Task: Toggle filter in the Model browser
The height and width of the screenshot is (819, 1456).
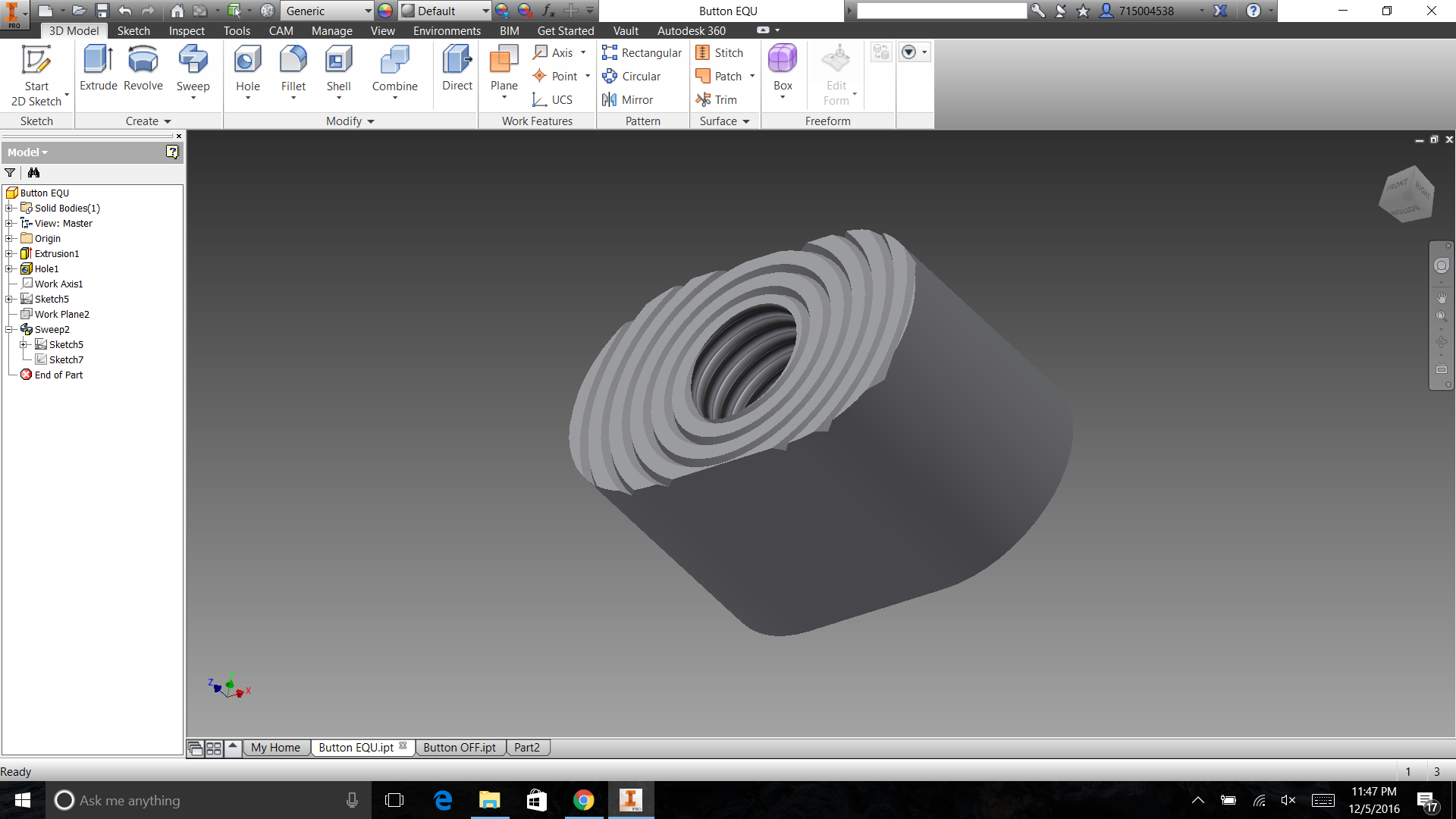Action: tap(10, 173)
